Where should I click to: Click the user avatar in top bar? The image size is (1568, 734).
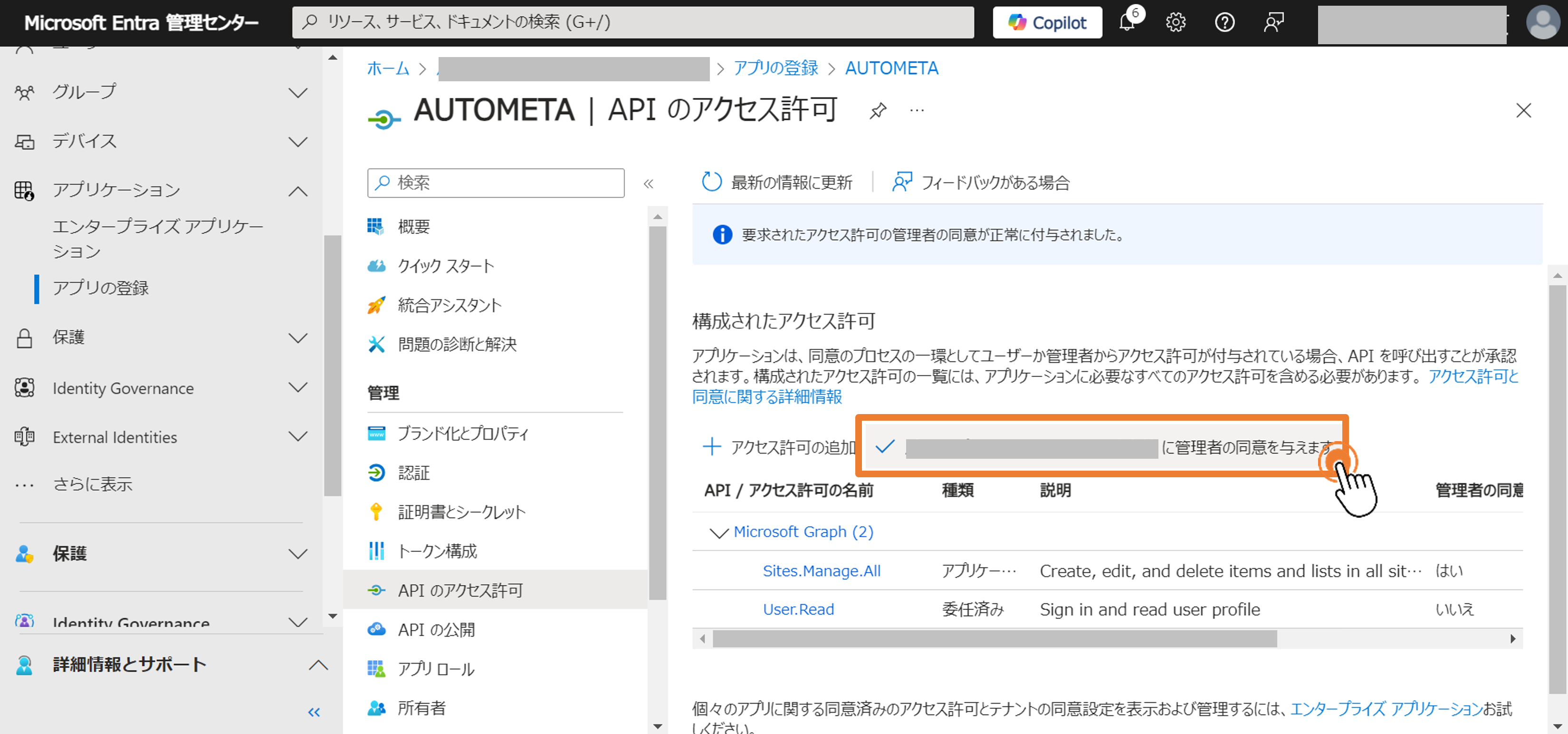click(1543, 22)
